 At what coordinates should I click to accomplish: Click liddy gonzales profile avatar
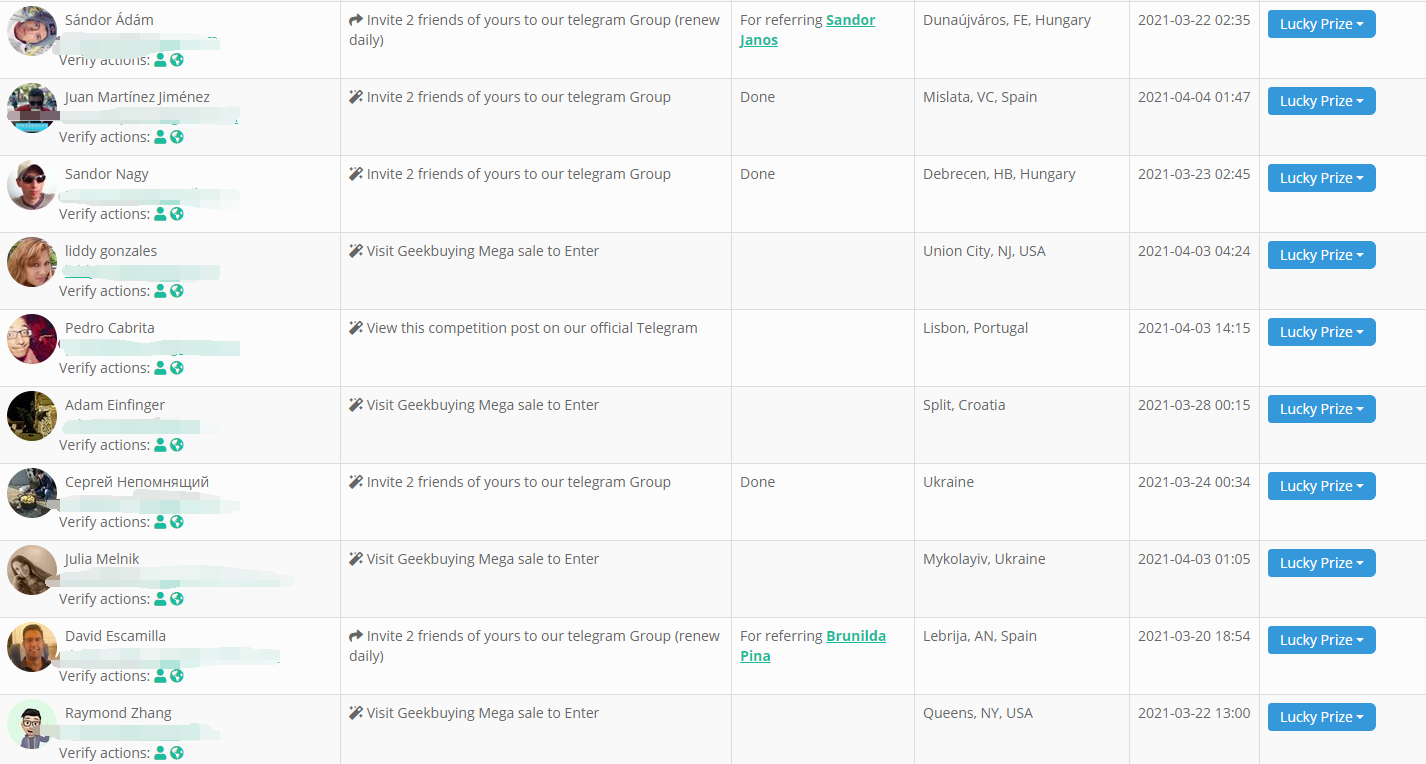(32, 262)
